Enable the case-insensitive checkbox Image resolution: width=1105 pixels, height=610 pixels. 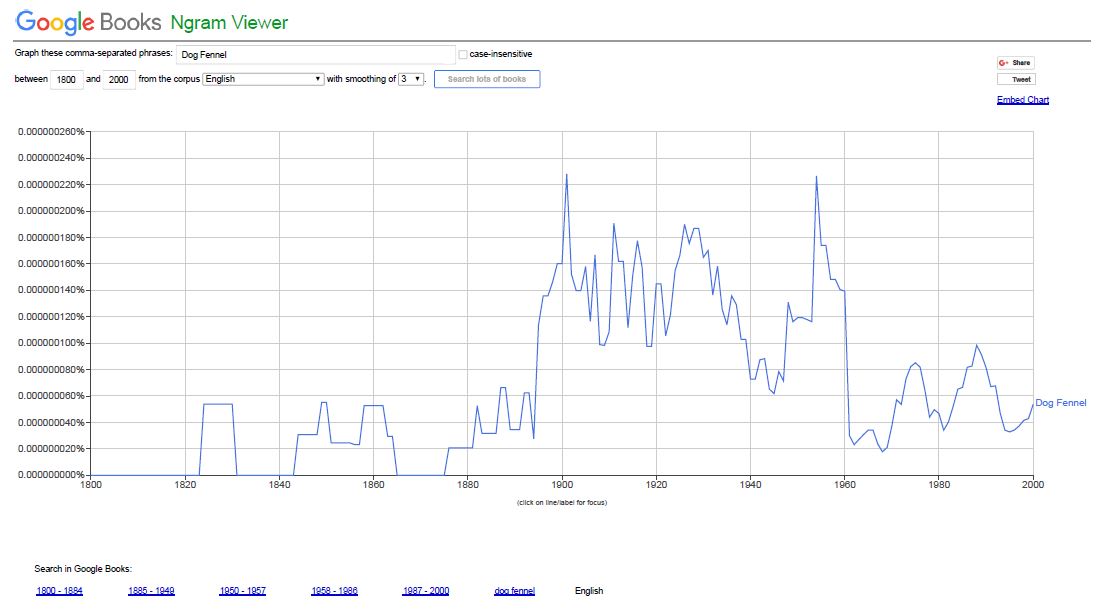[x=462, y=54]
